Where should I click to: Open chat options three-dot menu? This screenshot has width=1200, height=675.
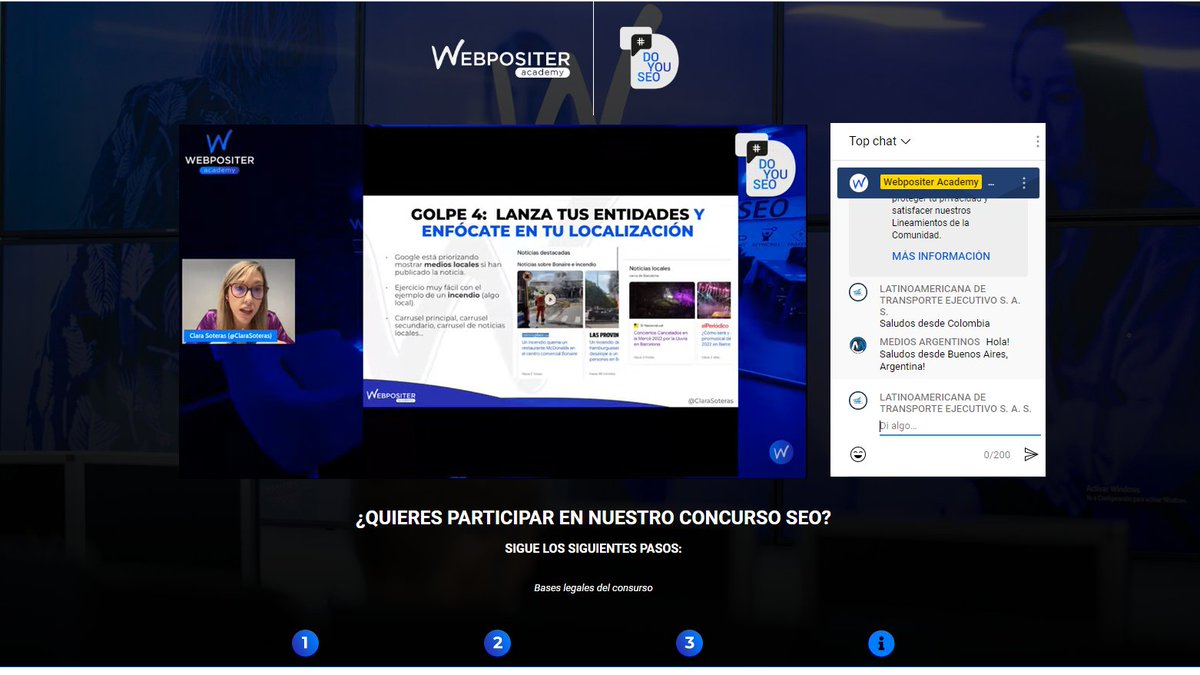click(1037, 141)
